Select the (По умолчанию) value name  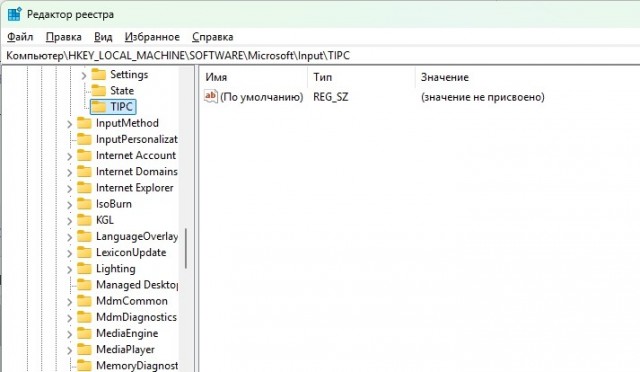tap(262, 97)
